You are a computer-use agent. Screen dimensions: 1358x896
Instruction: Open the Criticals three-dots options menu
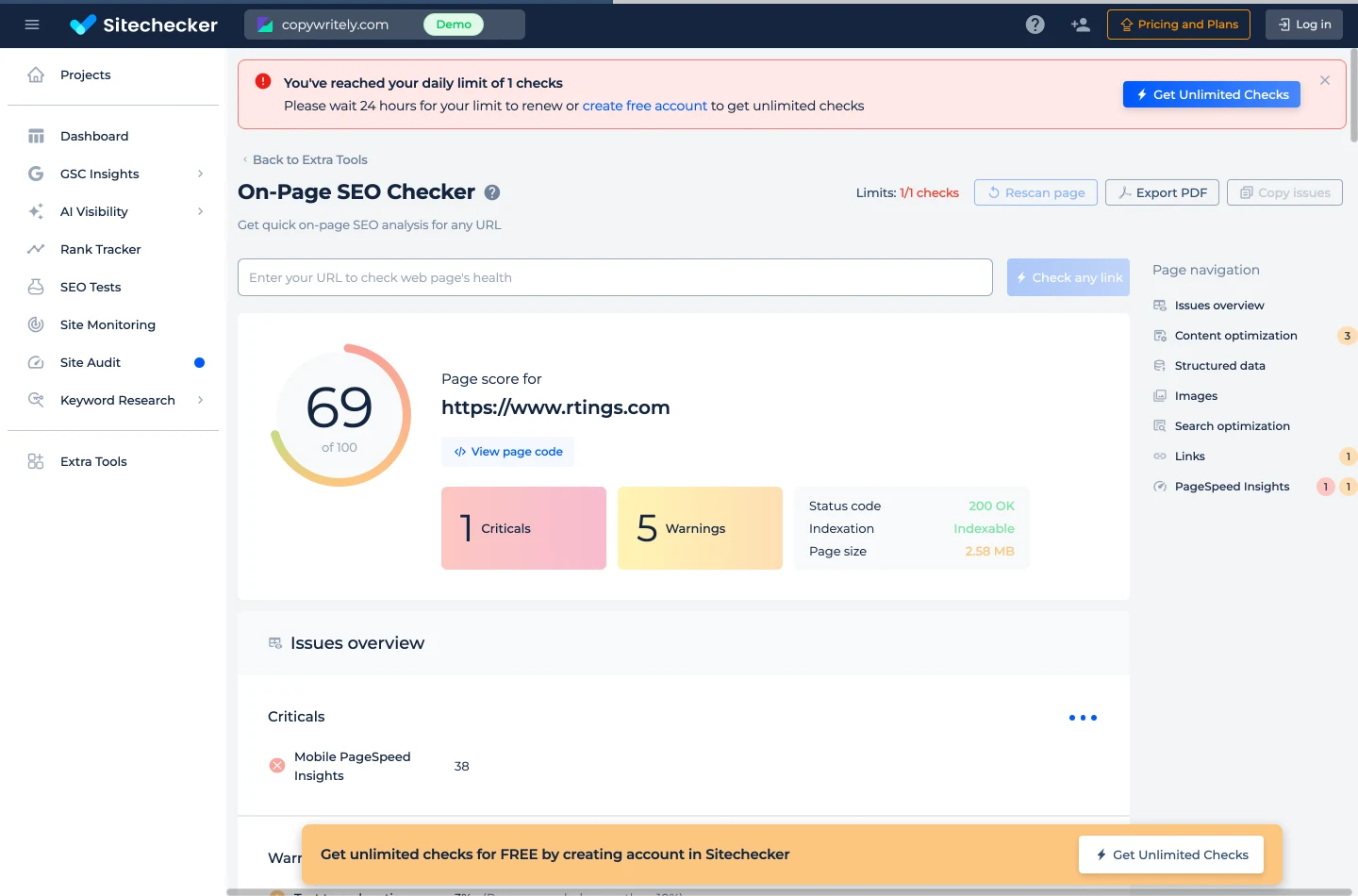1083,718
